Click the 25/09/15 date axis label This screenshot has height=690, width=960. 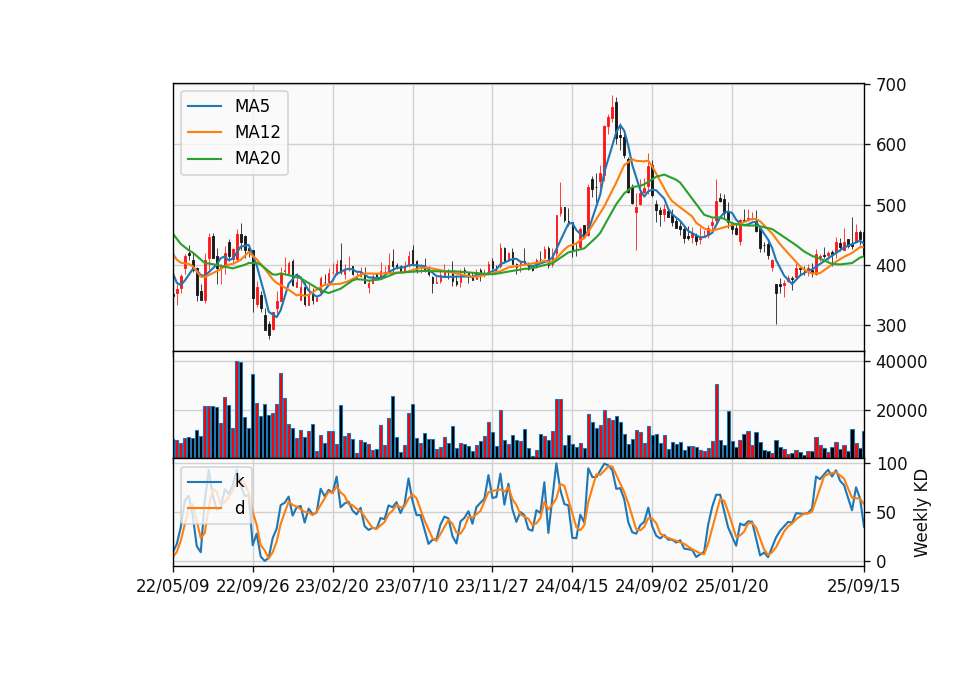click(864, 586)
